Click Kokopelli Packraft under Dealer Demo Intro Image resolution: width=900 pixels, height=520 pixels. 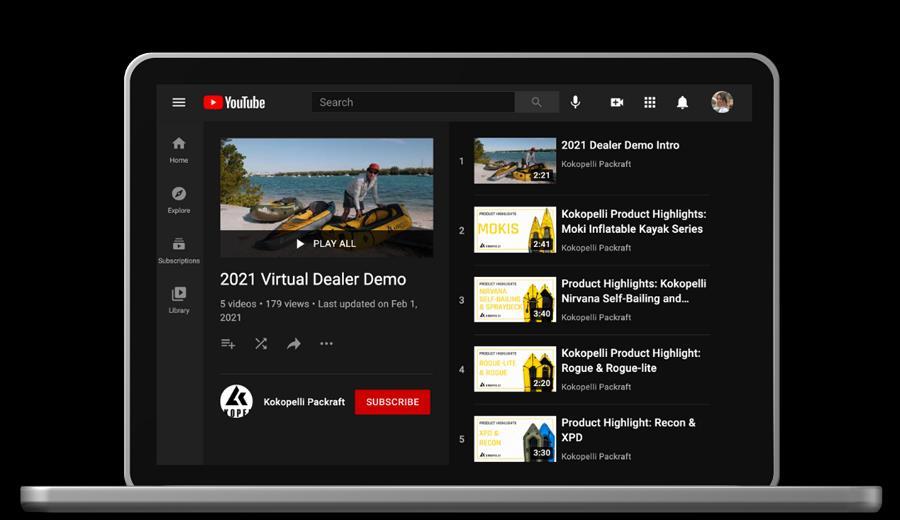tap(596, 164)
